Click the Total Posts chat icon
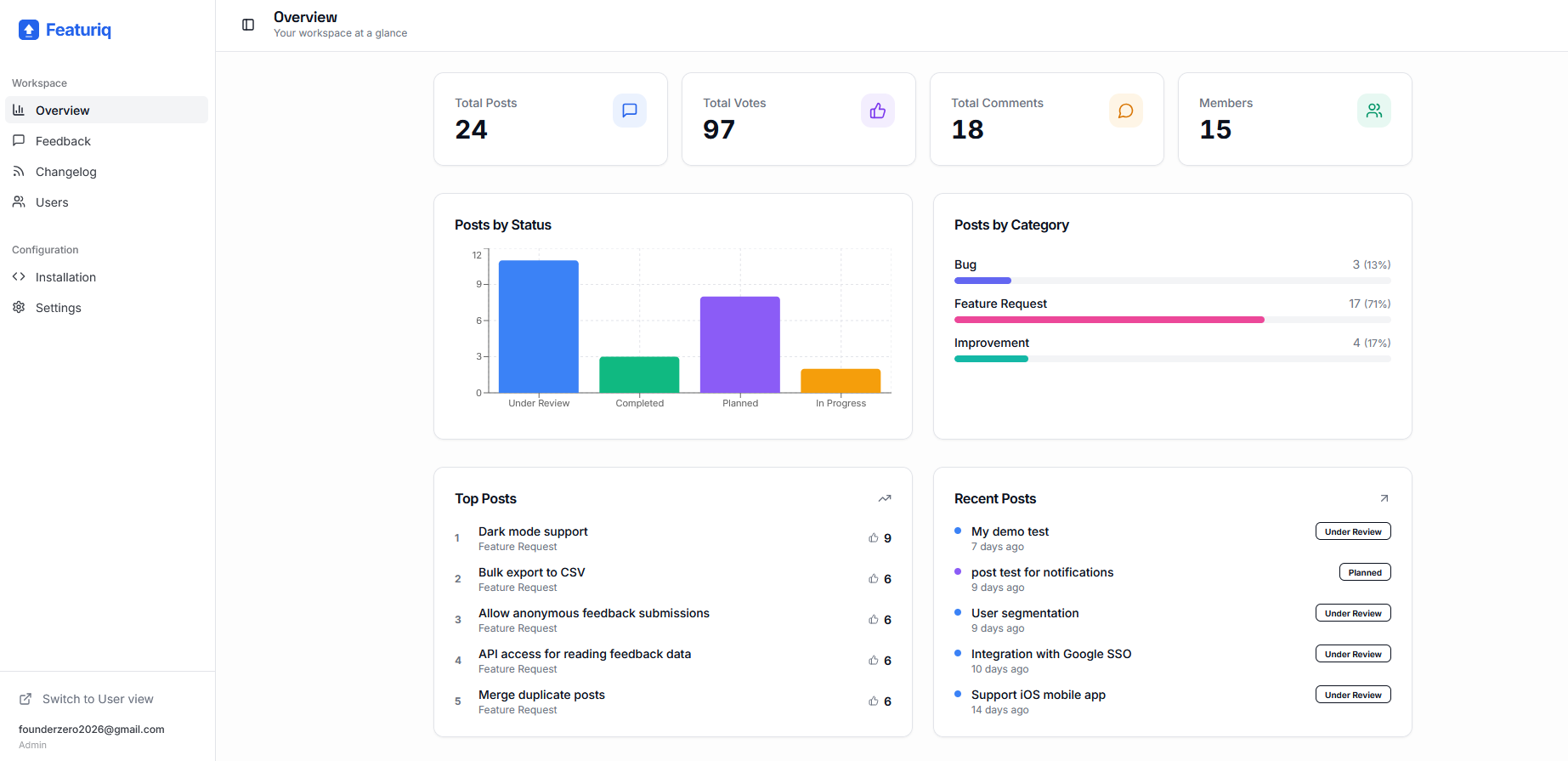The height and width of the screenshot is (761, 1568). pos(629,111)
